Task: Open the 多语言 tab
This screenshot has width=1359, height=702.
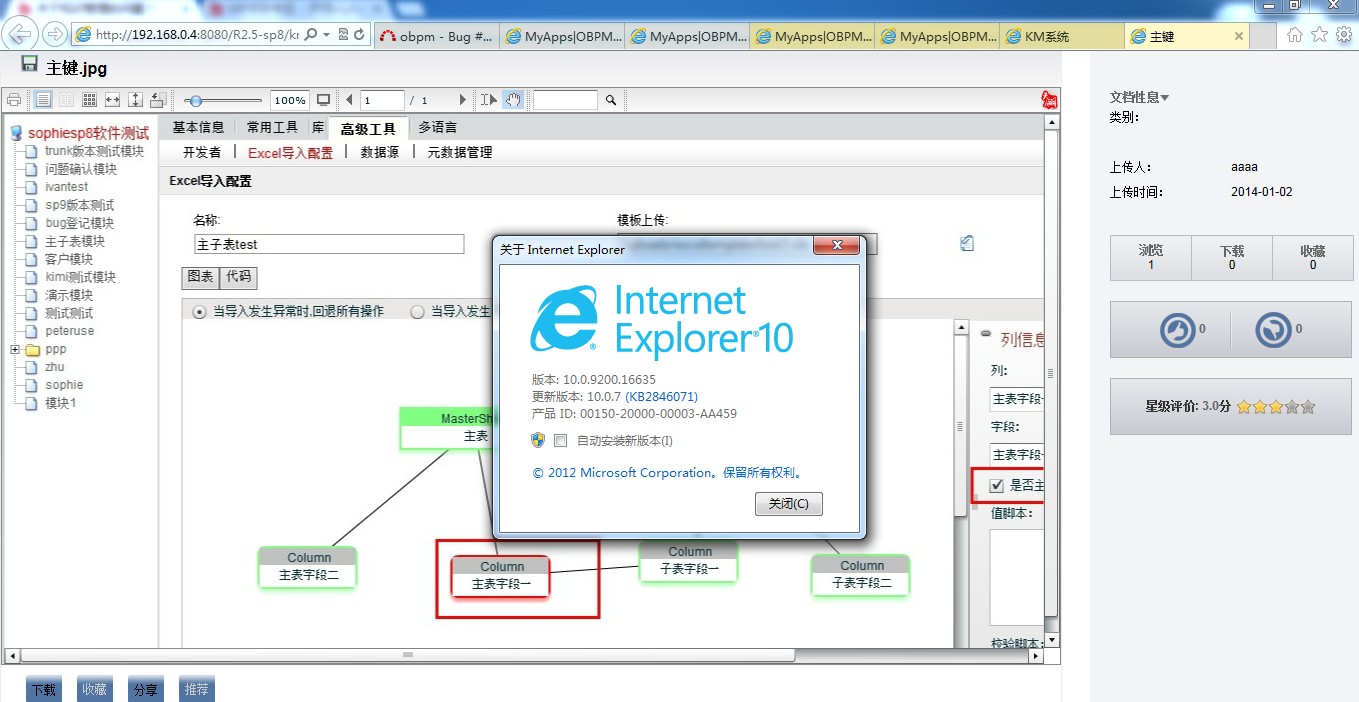Action: [x=438, y=127]
